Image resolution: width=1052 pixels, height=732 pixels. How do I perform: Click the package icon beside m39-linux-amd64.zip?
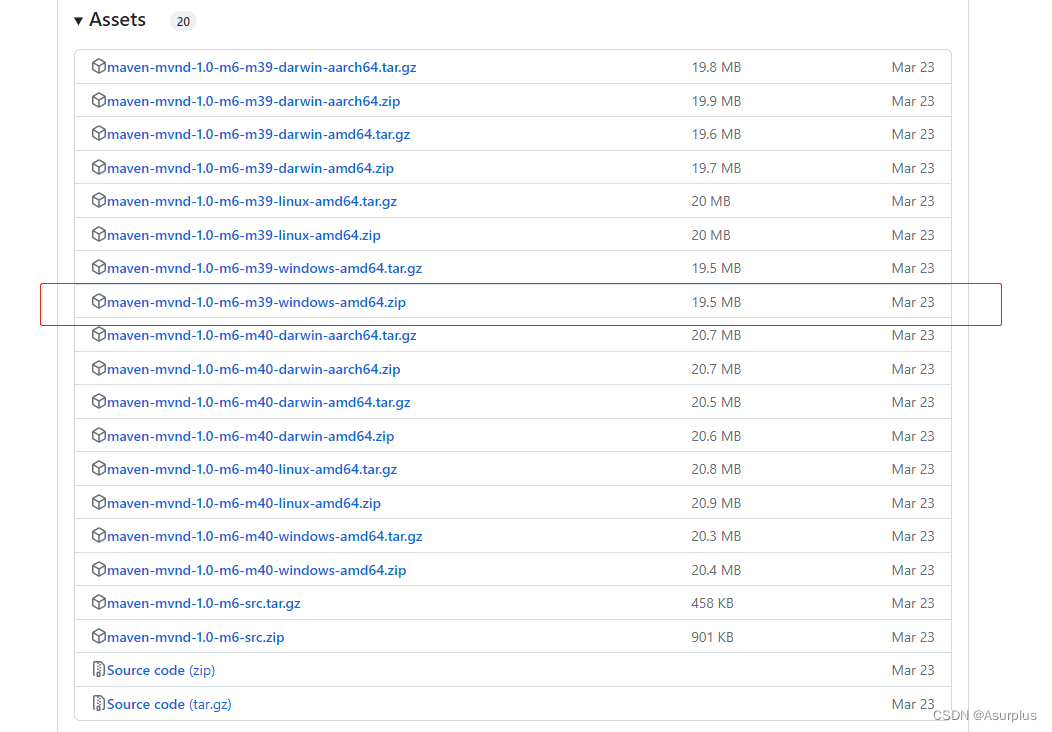[x=99, y=234]
